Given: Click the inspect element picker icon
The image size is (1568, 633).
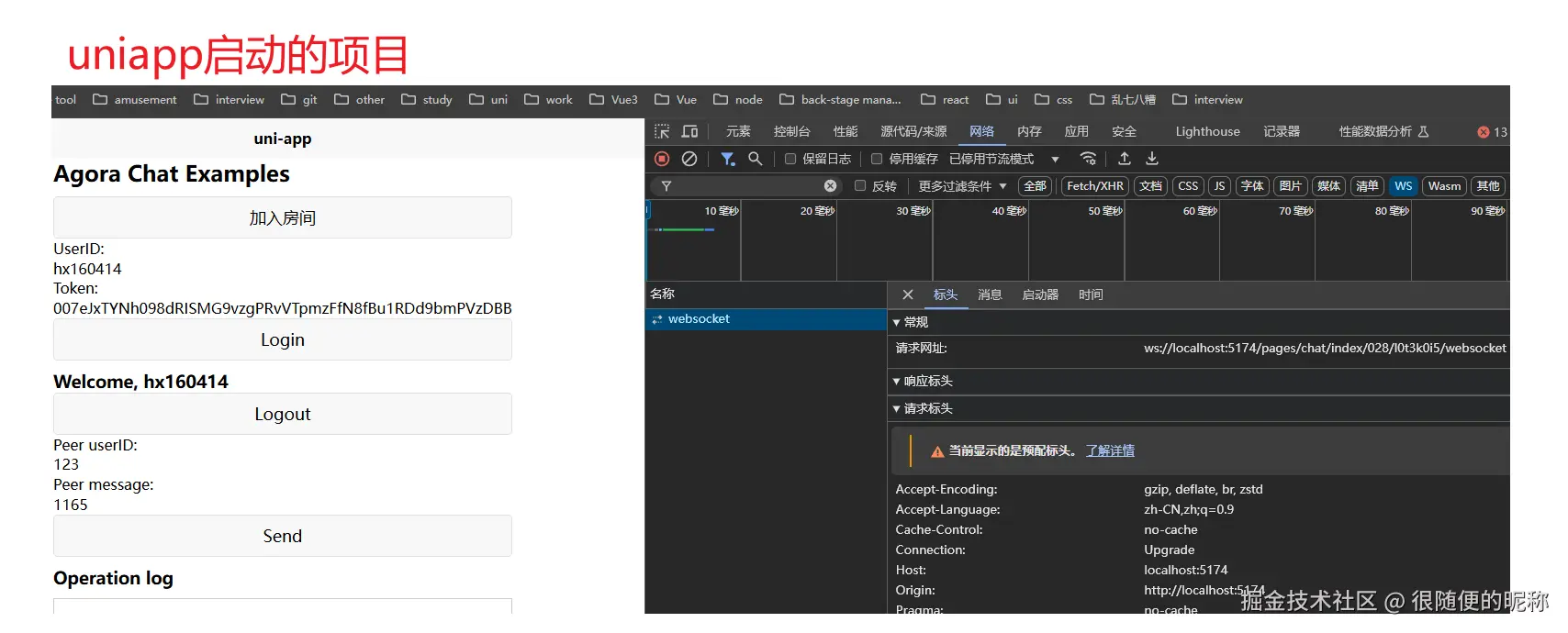Looking at the screenshot, I should pyautogui.click(x=662, y=131).
